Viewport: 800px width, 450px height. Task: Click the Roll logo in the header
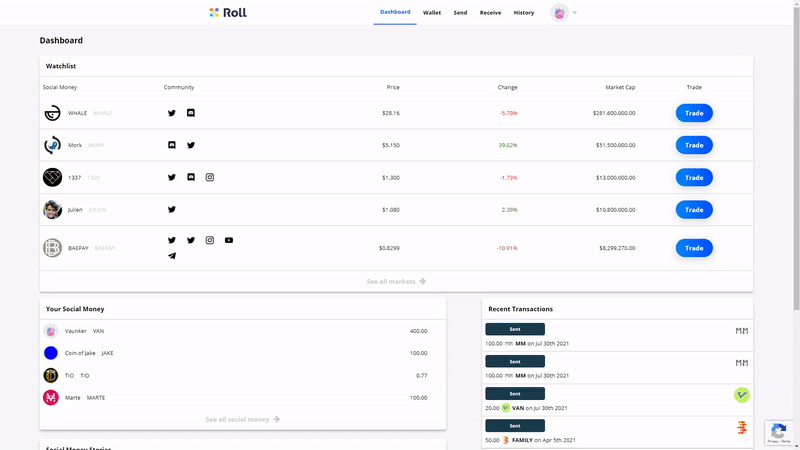pos(228,12)
